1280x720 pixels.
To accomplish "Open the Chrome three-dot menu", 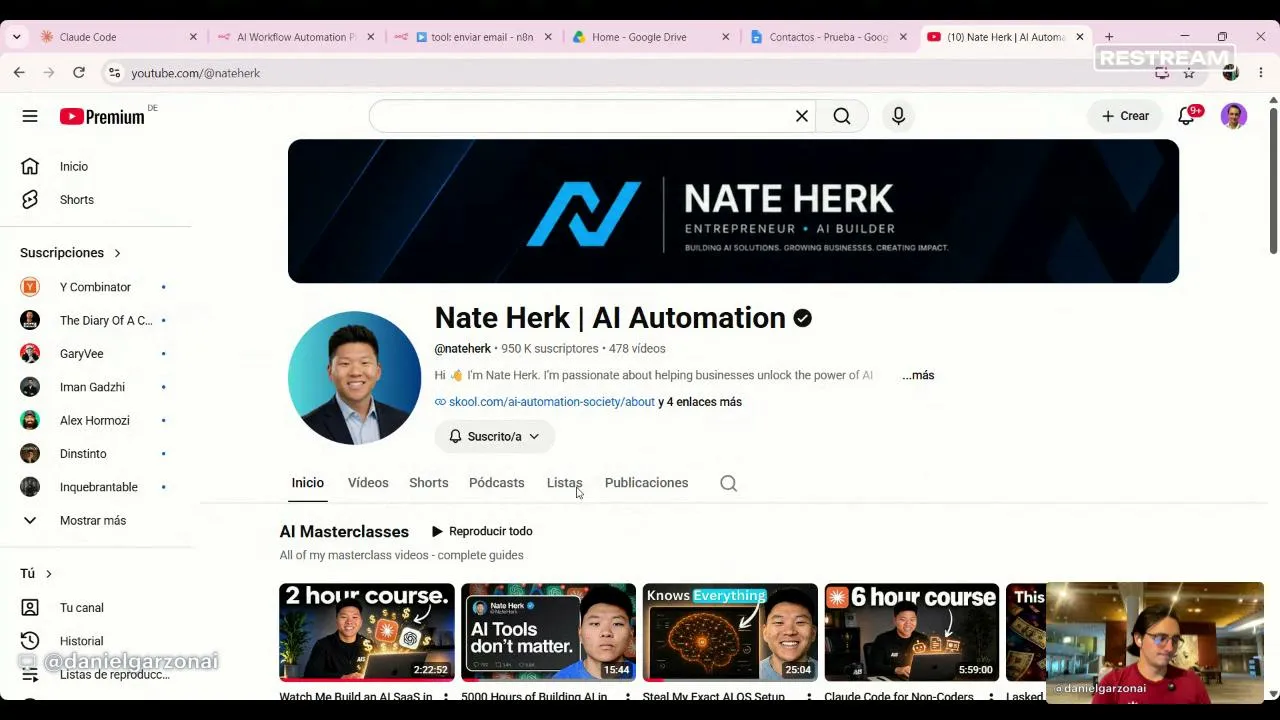I will [1261, 73].
